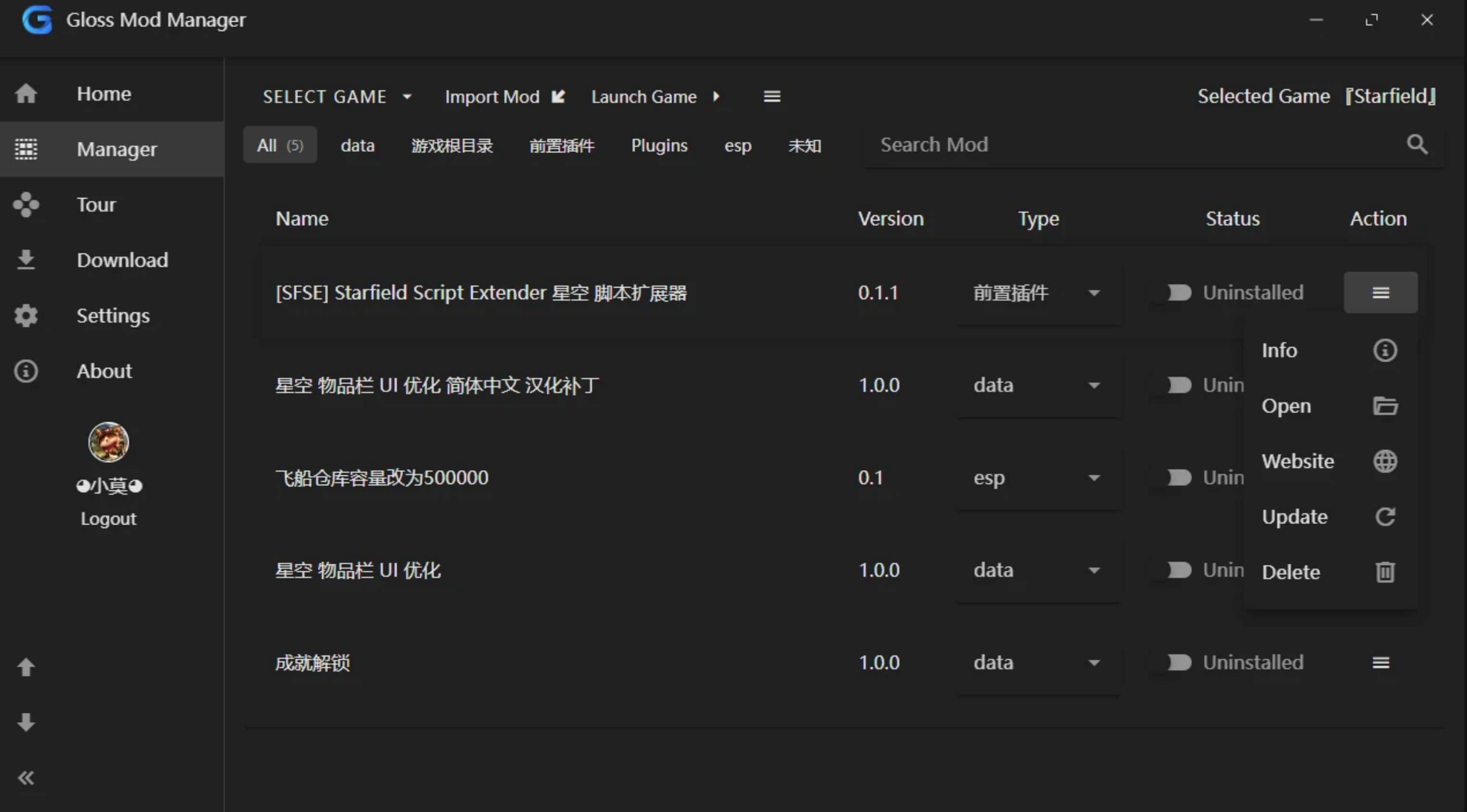Collapse sidebar with double chevron icon
1467x812 pixels.
(25, 777)
